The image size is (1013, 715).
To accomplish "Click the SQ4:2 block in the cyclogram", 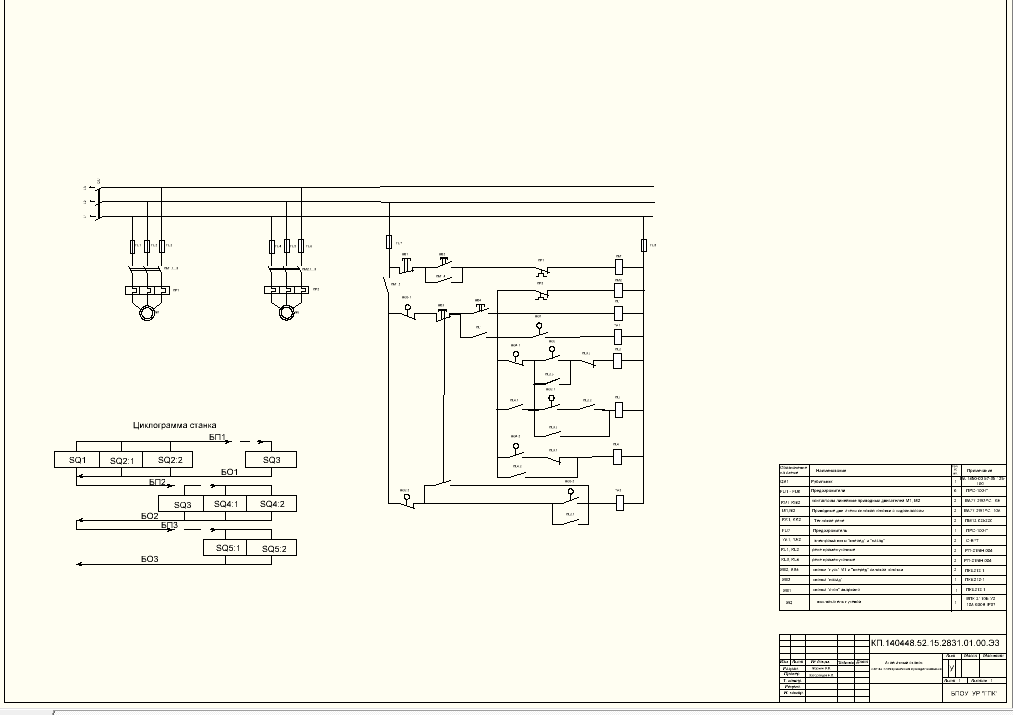I will pos(272,504).
